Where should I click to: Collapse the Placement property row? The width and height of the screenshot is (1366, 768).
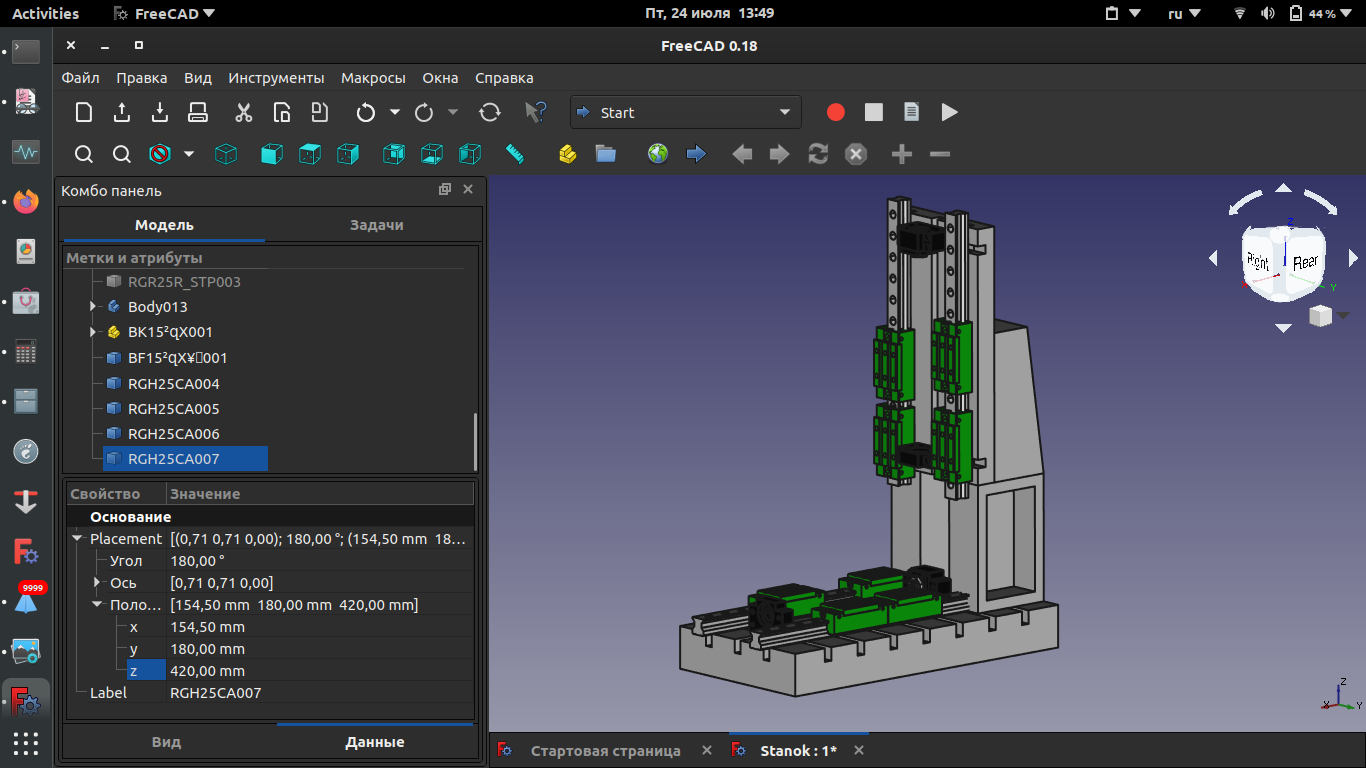click(78, 539)
